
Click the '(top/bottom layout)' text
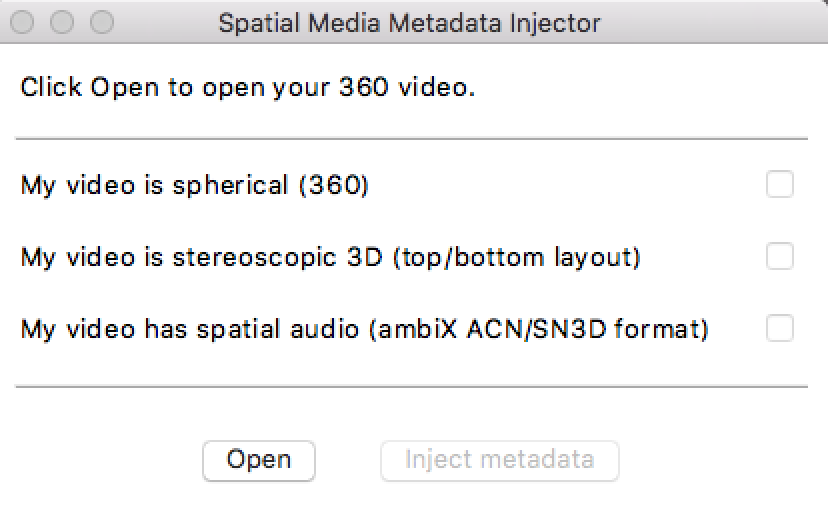tap(516, 258)
